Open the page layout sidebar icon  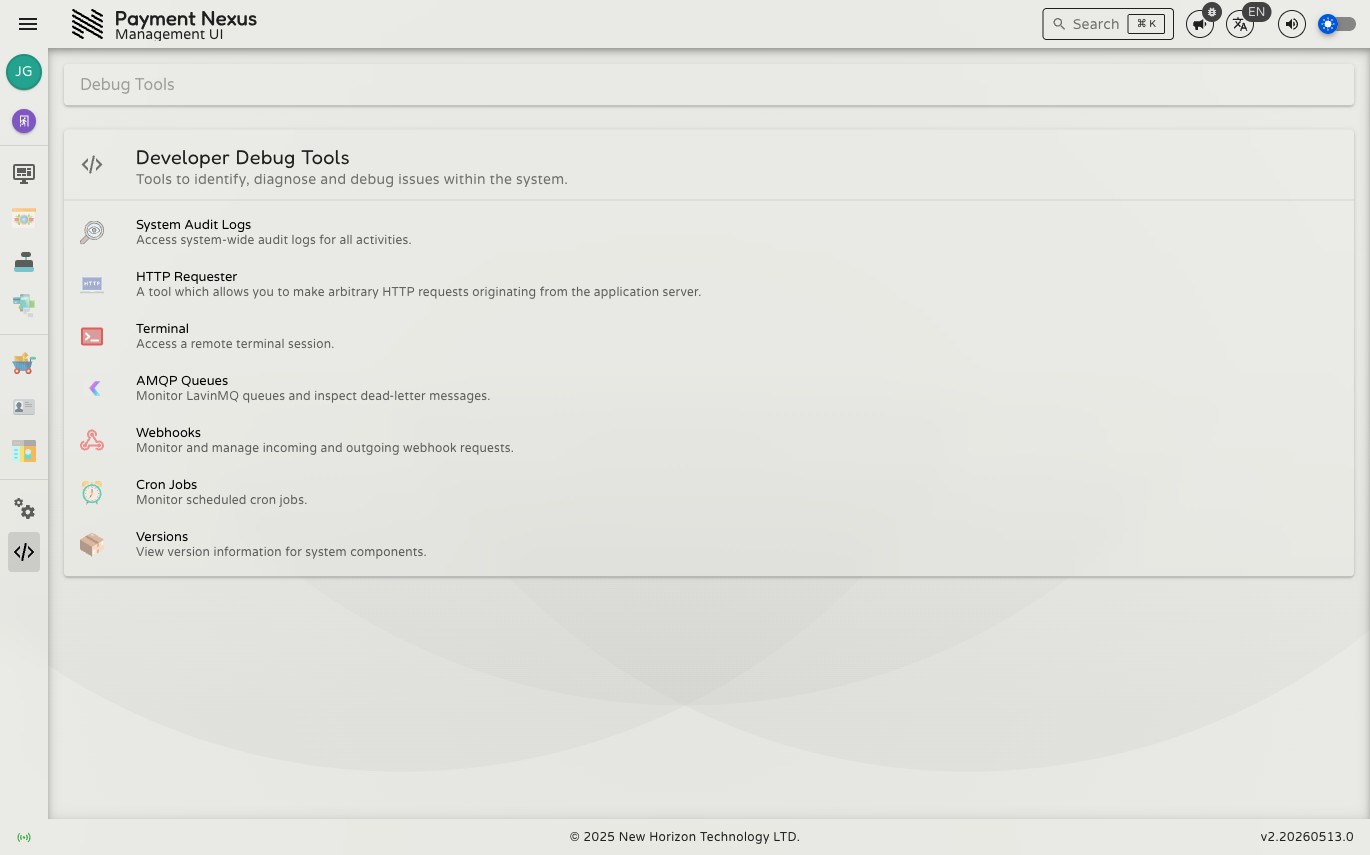tap(24, 451)
